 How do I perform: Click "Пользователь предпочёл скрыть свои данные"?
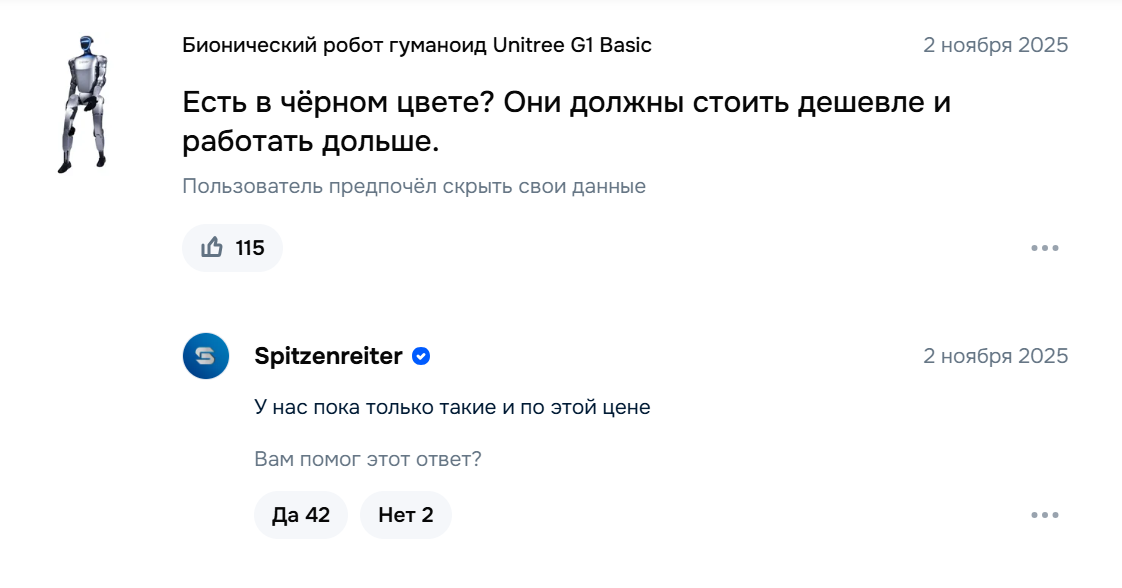point(414,186)
